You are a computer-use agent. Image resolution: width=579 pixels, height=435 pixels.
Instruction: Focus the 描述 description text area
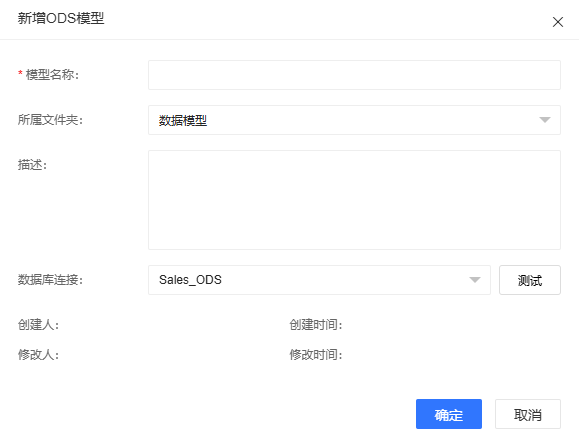tap(354, 200)
